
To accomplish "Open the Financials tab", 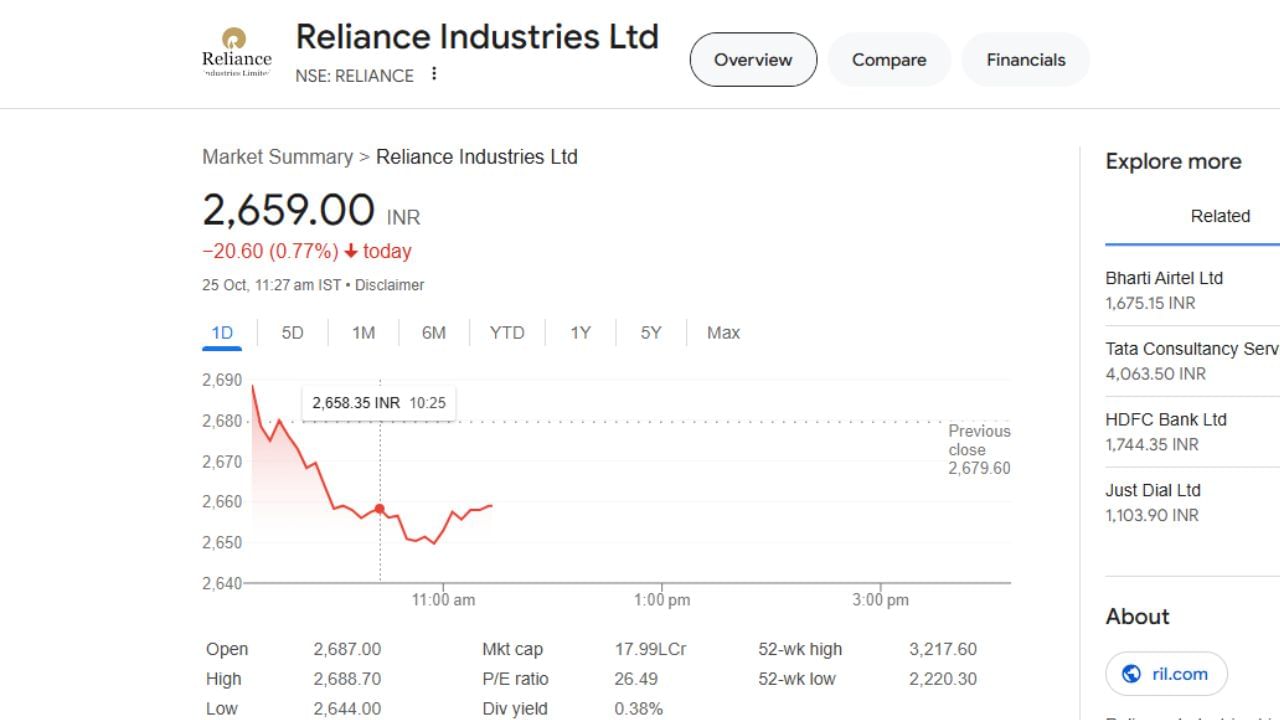I will (x=1026, y=60).
